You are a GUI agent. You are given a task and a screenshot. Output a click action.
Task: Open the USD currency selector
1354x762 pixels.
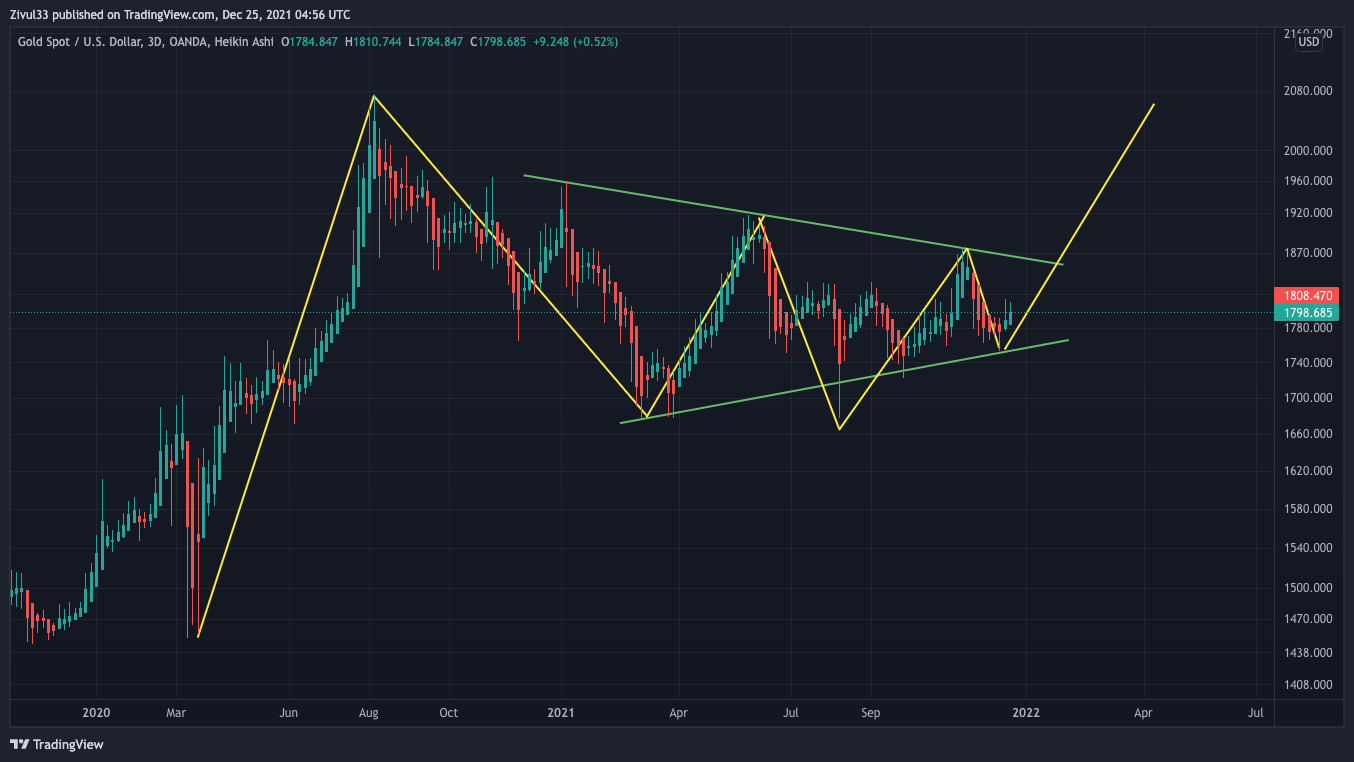pyautogui.click(x=1308, y=41)
